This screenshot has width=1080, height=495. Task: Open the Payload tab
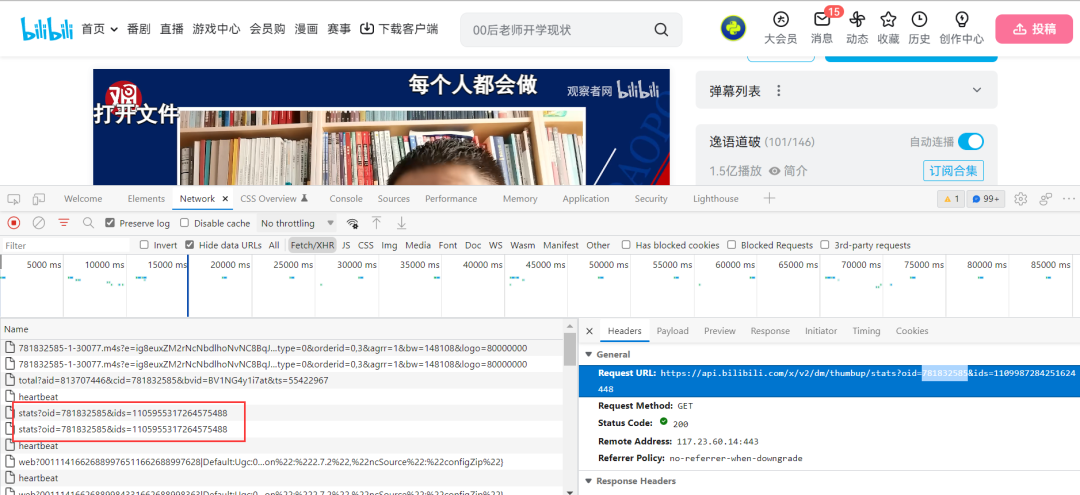click(672, 331)
